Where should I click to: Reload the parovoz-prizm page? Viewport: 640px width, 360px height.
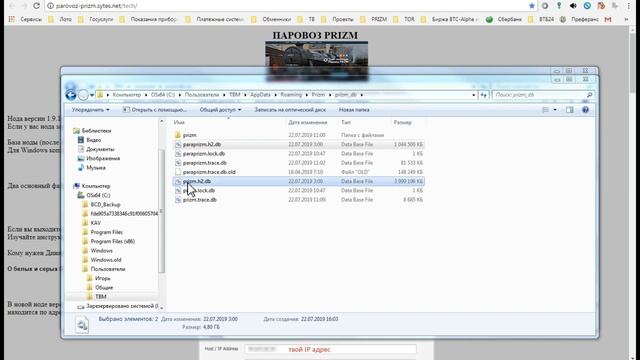36,6
